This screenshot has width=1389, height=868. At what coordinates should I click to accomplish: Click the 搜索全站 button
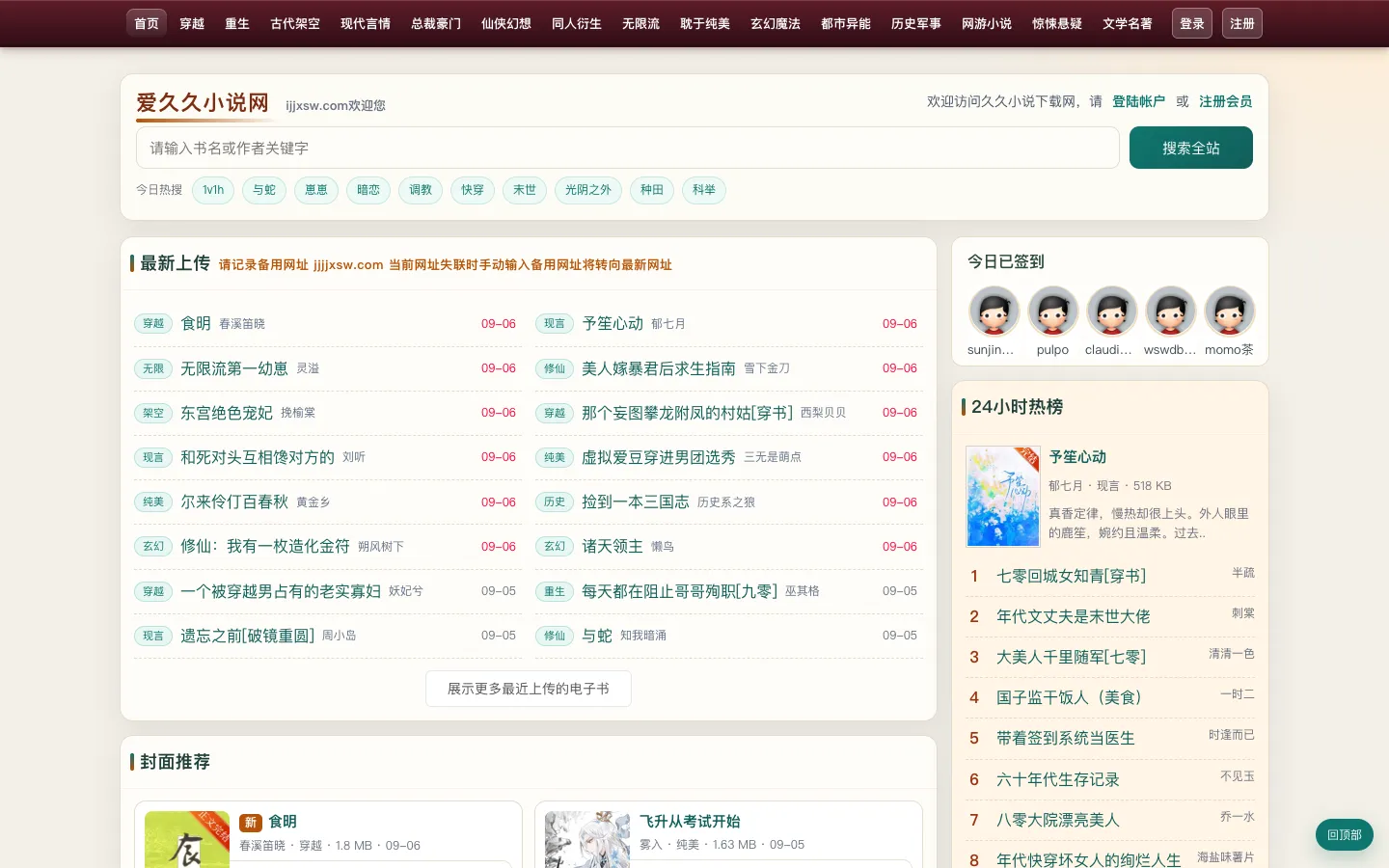(1191, 148)
